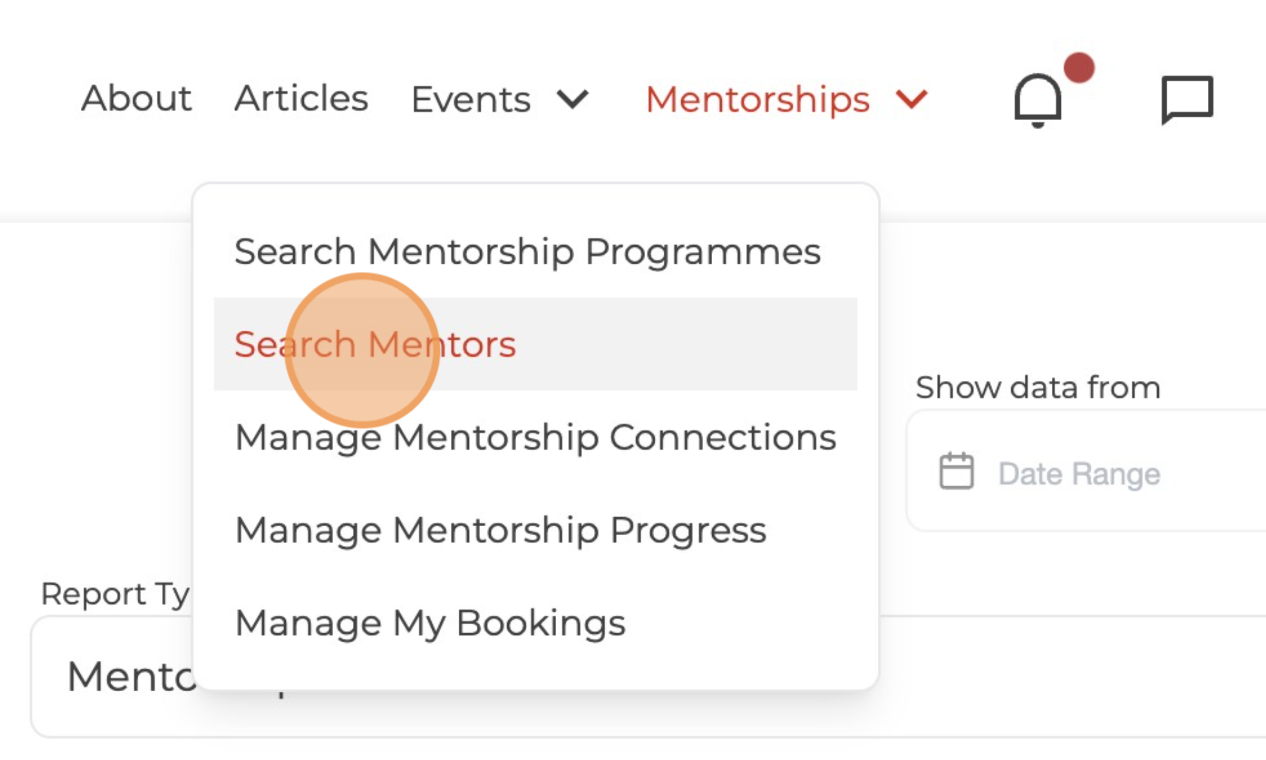
Task: Click the calendar icon in Date Range
Action: pyautogui.click(x=956, y=471)
